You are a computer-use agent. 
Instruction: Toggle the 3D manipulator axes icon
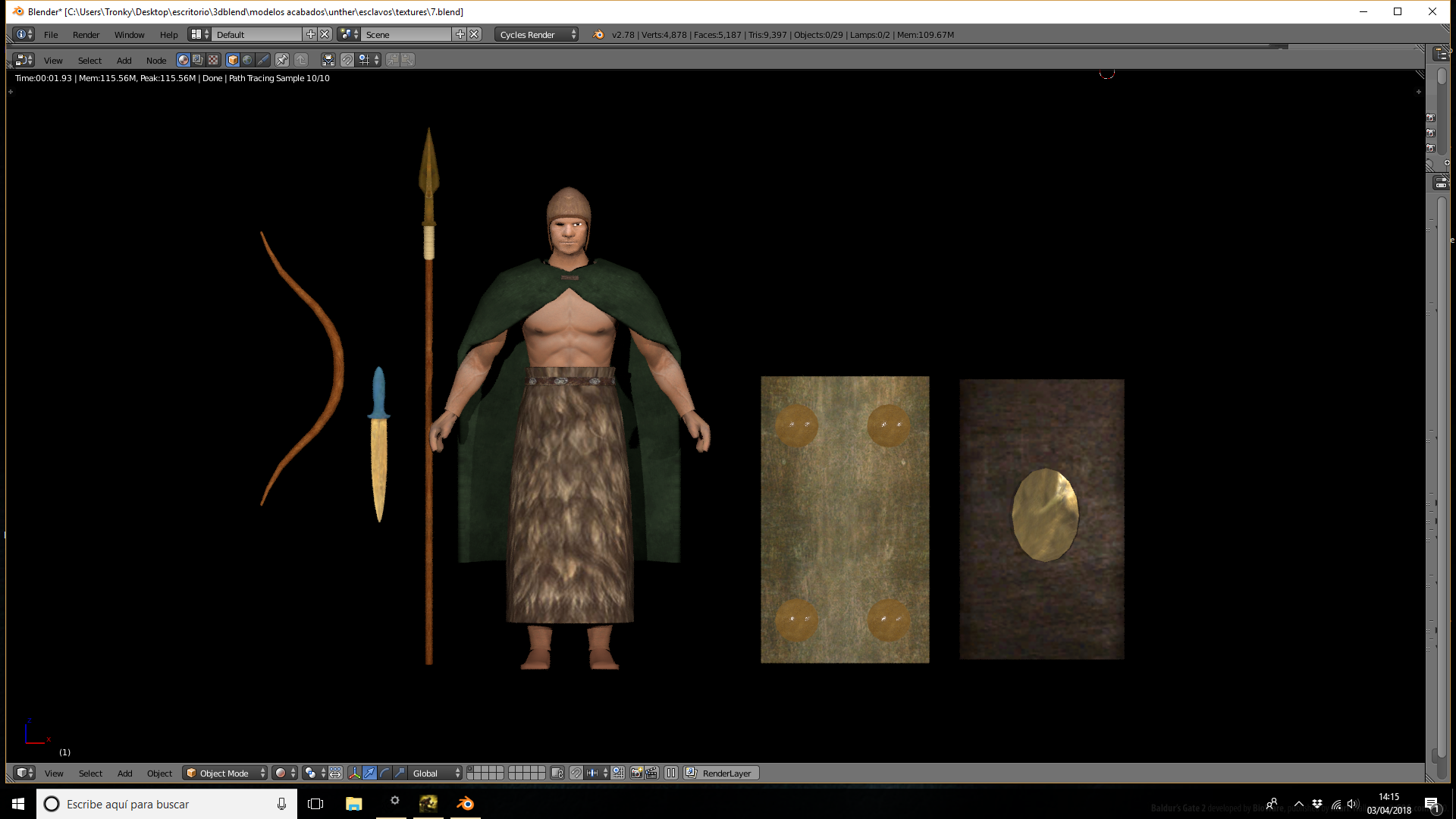pos(354,773)
